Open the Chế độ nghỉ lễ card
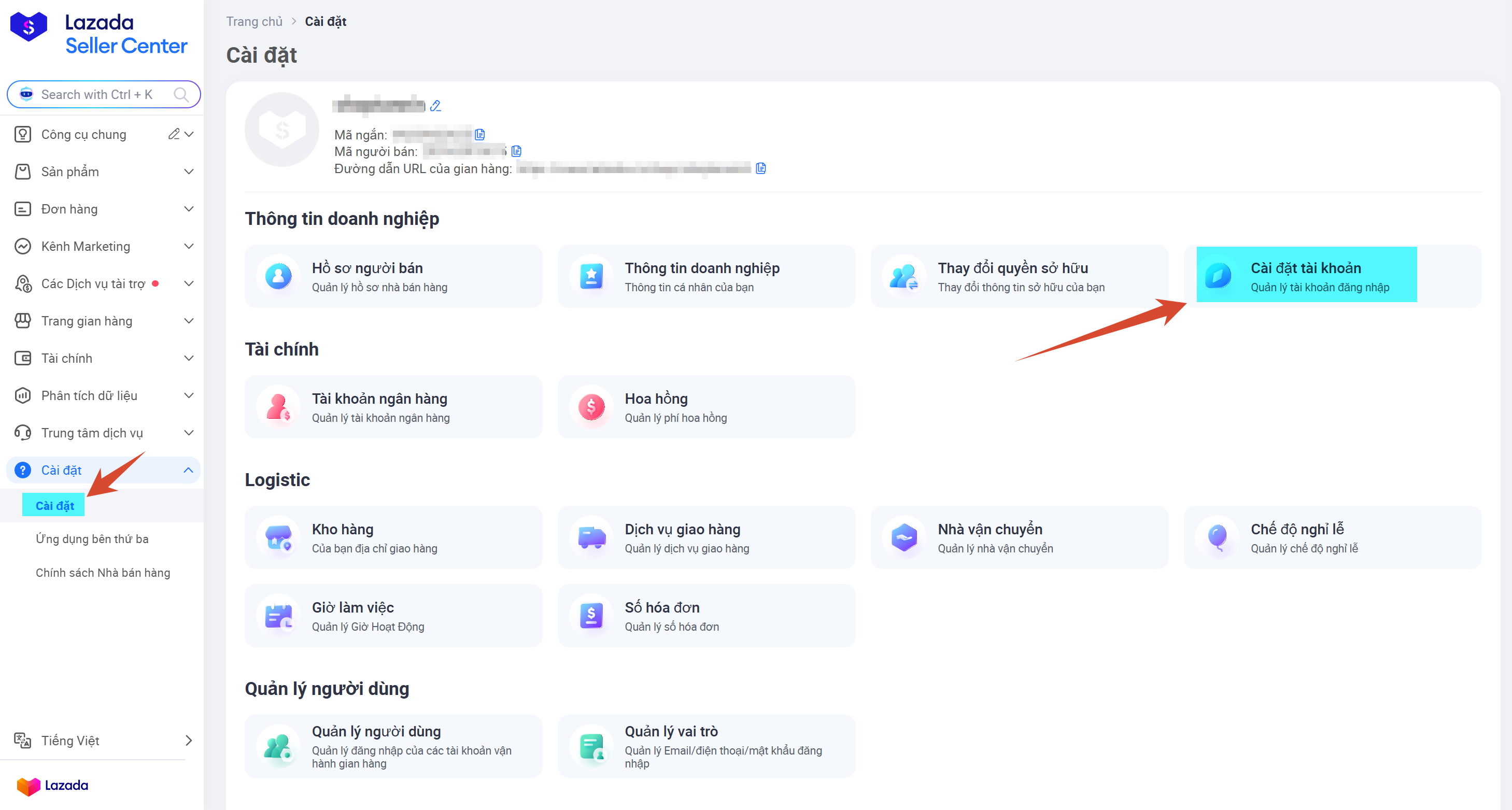 [x=1332, y=537]
